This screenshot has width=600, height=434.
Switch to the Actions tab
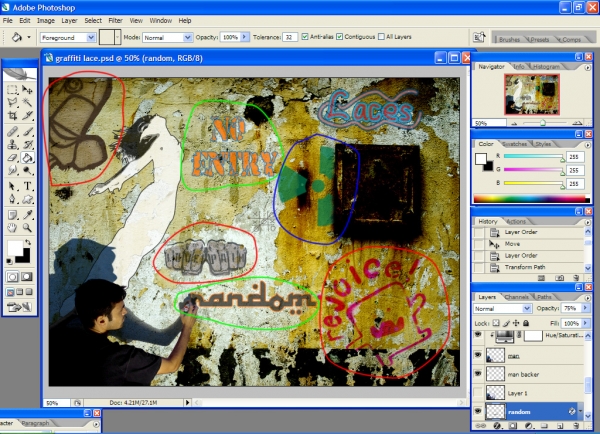click(x=516, y=221)
